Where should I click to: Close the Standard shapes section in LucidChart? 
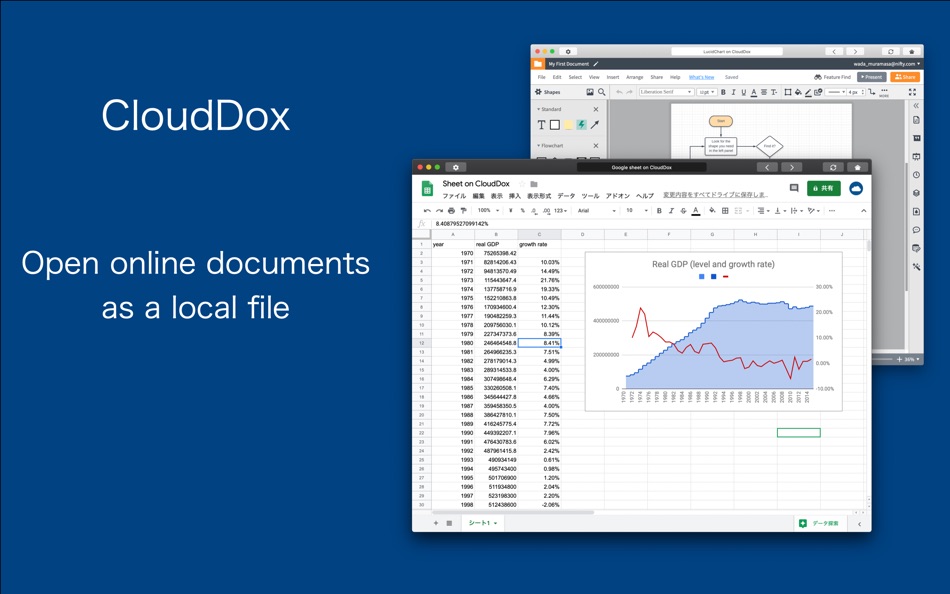pos(596,110)
